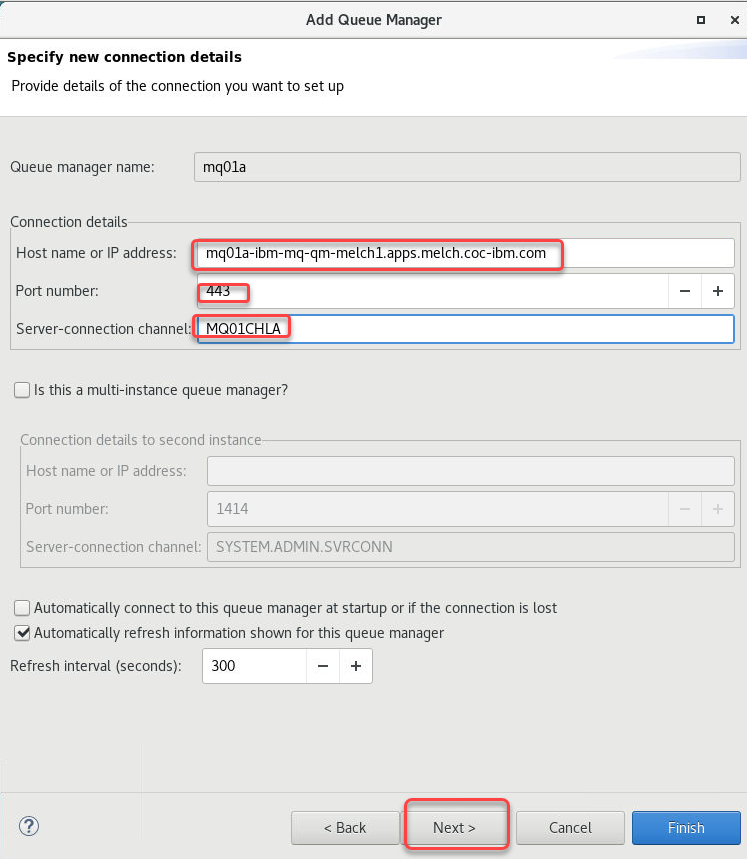Proceed with the Next button
The height and width of the screenshot is (859, 747).
[454, 828]
